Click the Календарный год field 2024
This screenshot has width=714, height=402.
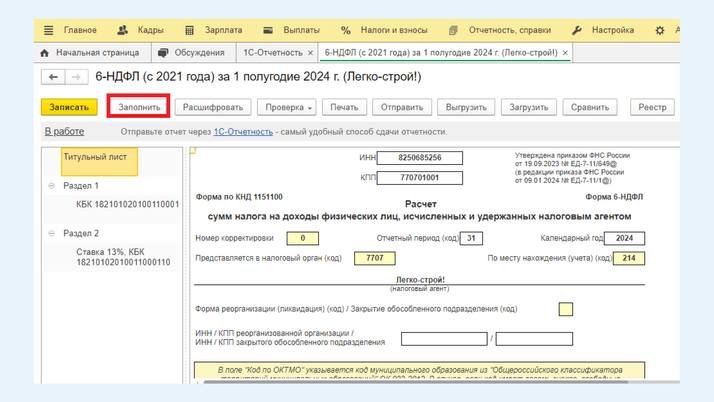coord(624,238)
